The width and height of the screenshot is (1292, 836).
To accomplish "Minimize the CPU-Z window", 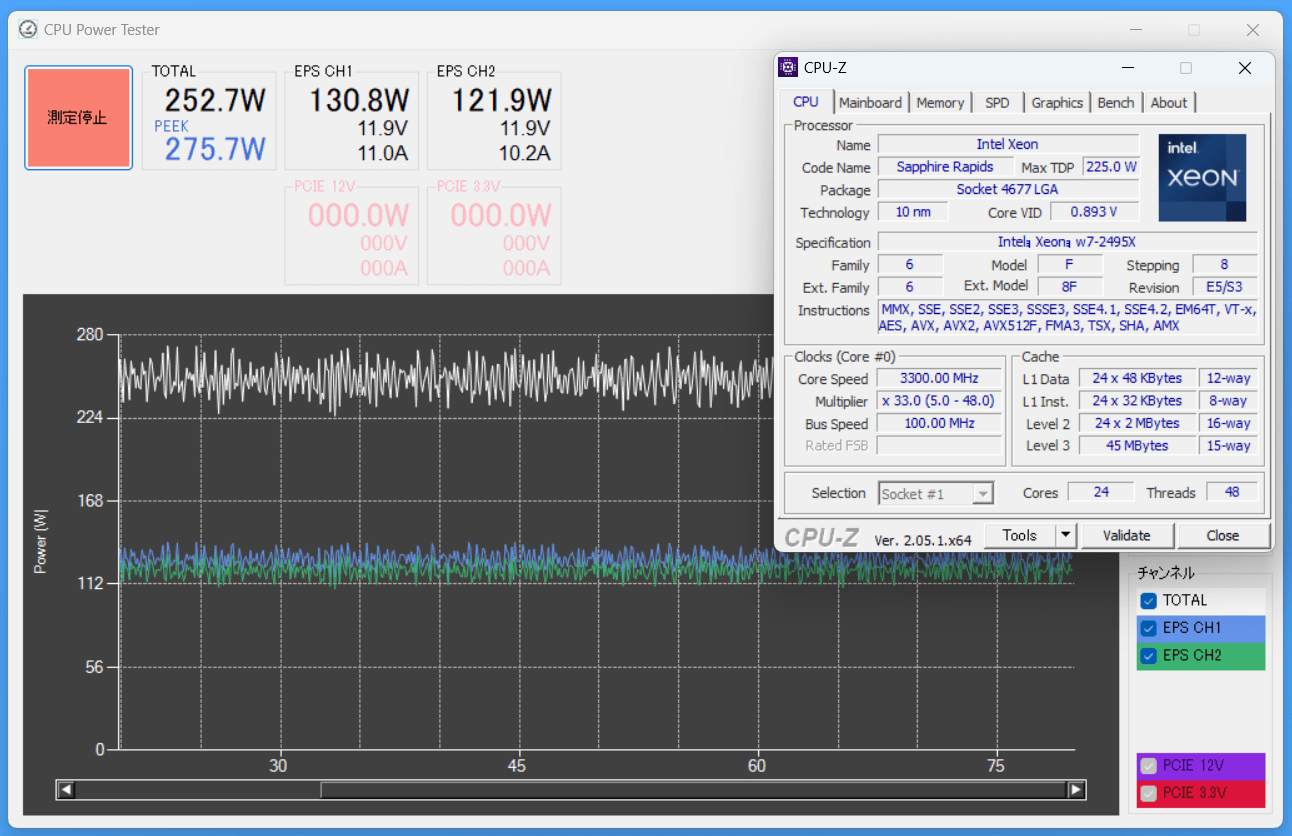I will click(1128, 68).
